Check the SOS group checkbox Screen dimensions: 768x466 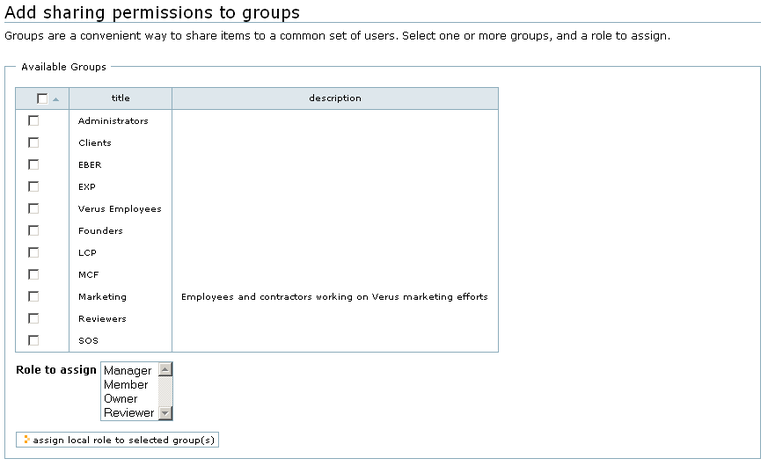coord(34,341)
